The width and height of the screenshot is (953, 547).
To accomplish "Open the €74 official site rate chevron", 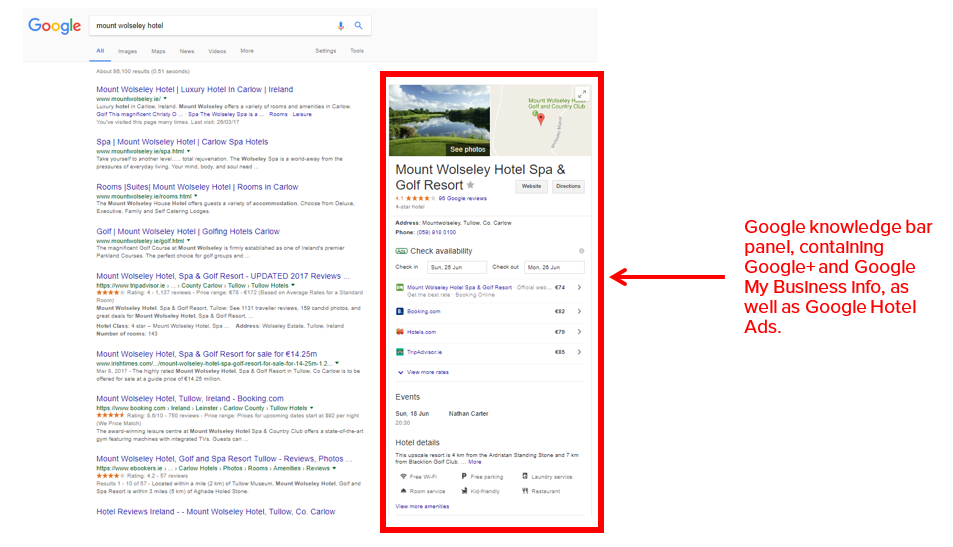I will (x=579, y=287).
